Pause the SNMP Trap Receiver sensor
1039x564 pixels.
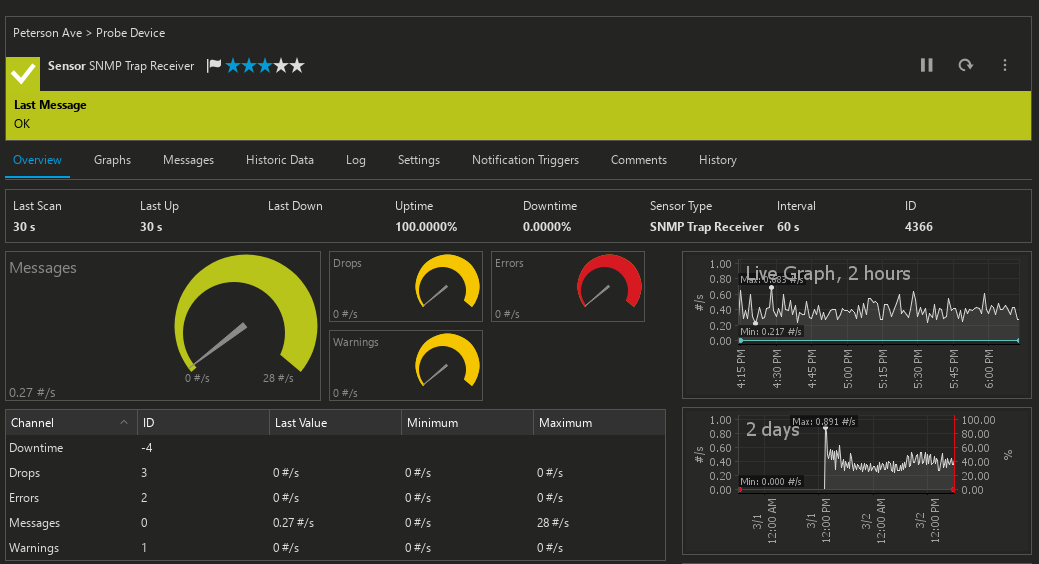(926, 65)
